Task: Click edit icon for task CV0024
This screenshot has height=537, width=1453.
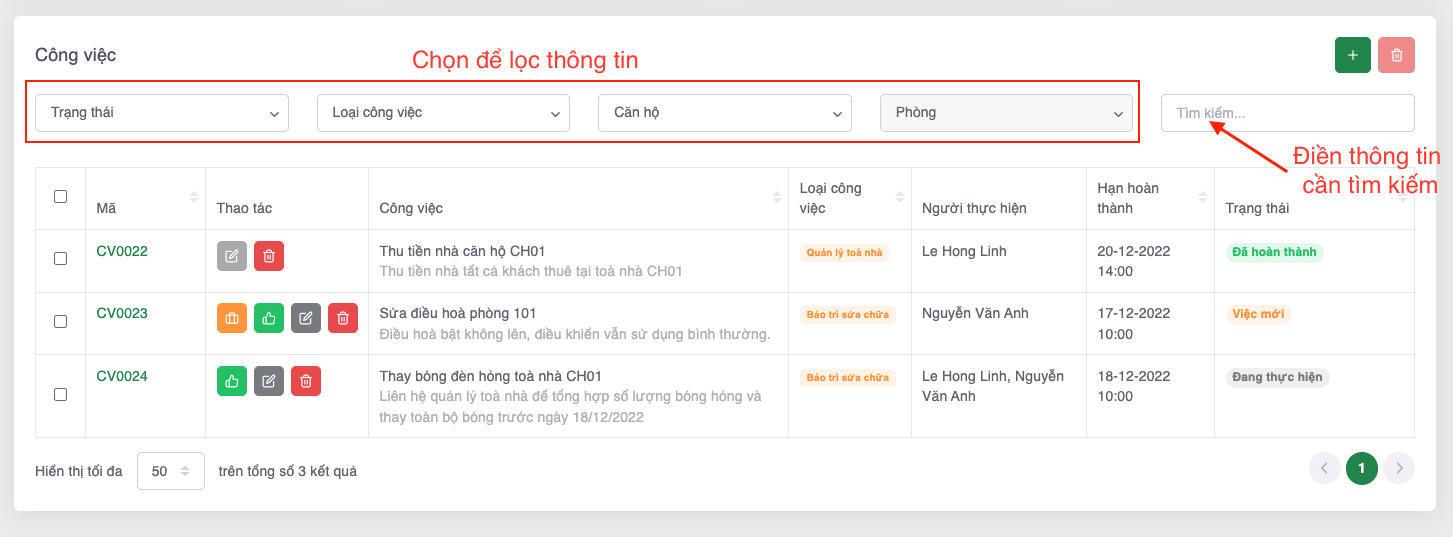Action: (269, 381)
